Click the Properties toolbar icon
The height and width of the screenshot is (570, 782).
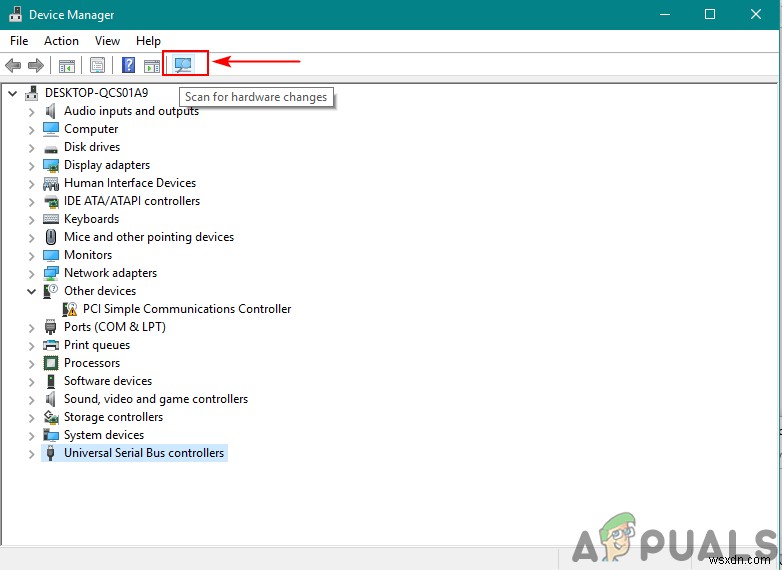pyautogui.click(x=97, y=65)
